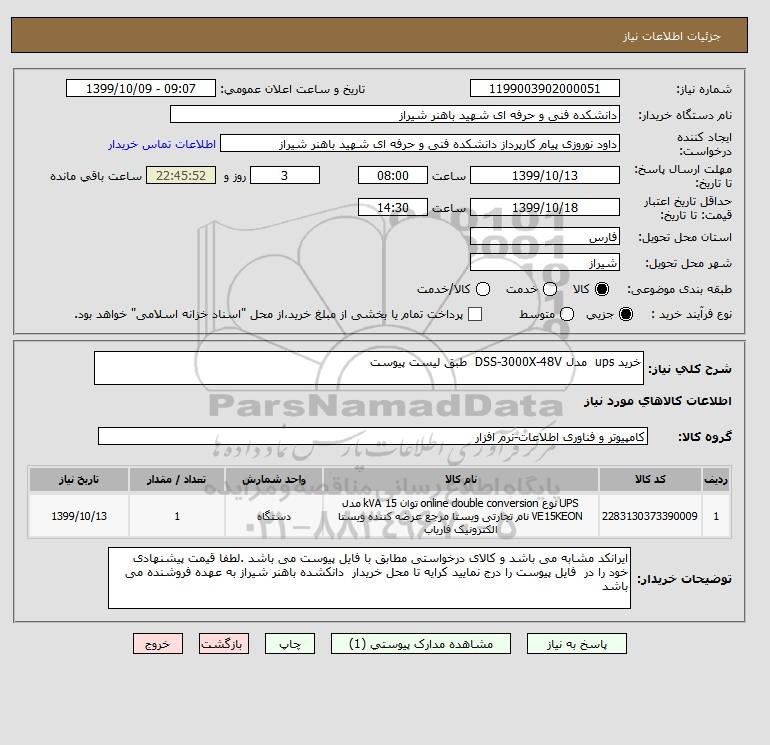Select the کالا/خدمت radio button
The image size is (770, 745).
(x=483, y=289)
